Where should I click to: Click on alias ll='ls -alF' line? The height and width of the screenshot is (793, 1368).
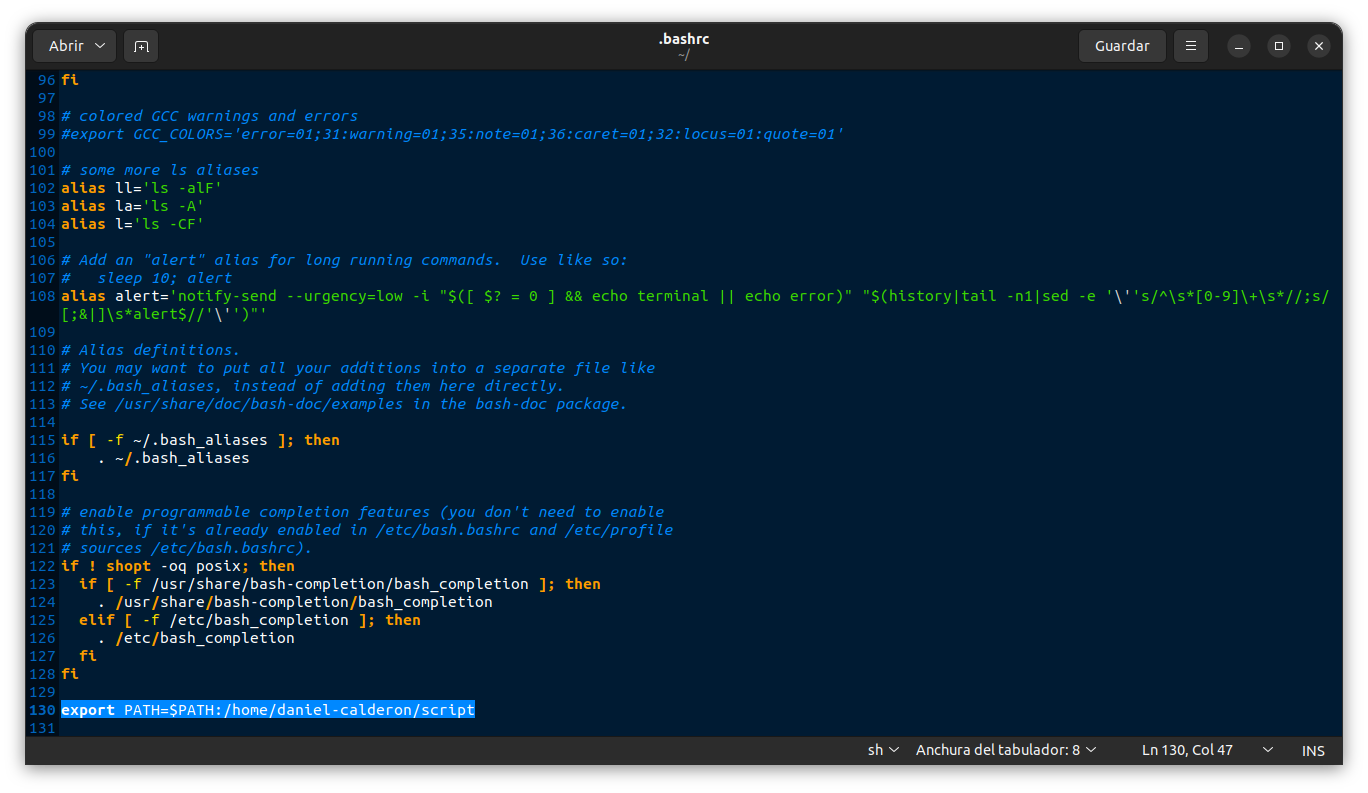click(140, 188)
